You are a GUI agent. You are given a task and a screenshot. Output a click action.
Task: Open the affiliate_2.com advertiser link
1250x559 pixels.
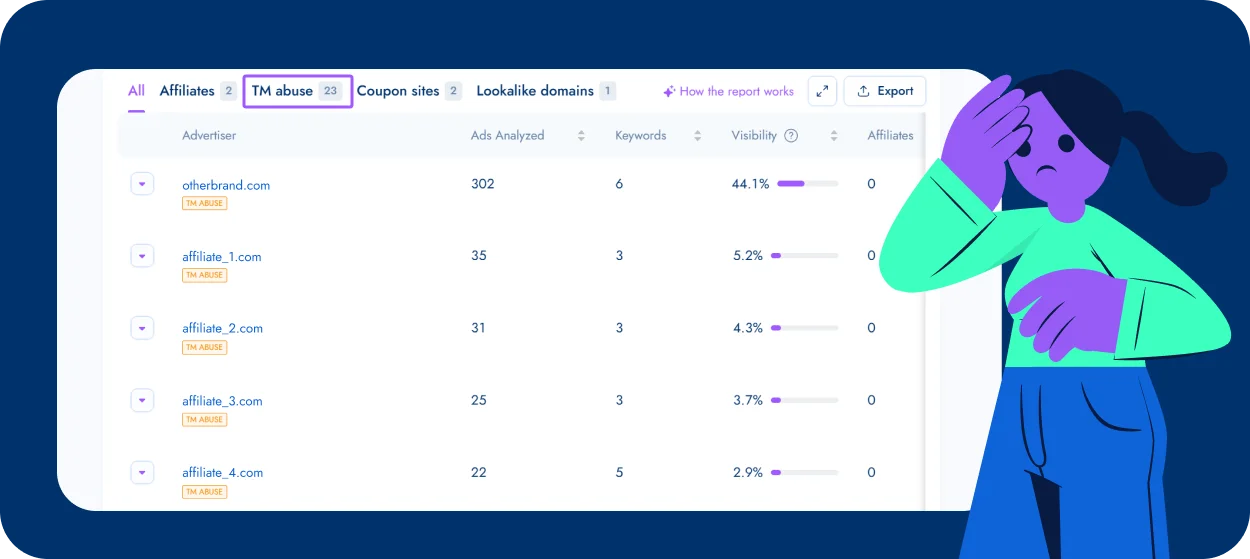[x=222, y=328]
